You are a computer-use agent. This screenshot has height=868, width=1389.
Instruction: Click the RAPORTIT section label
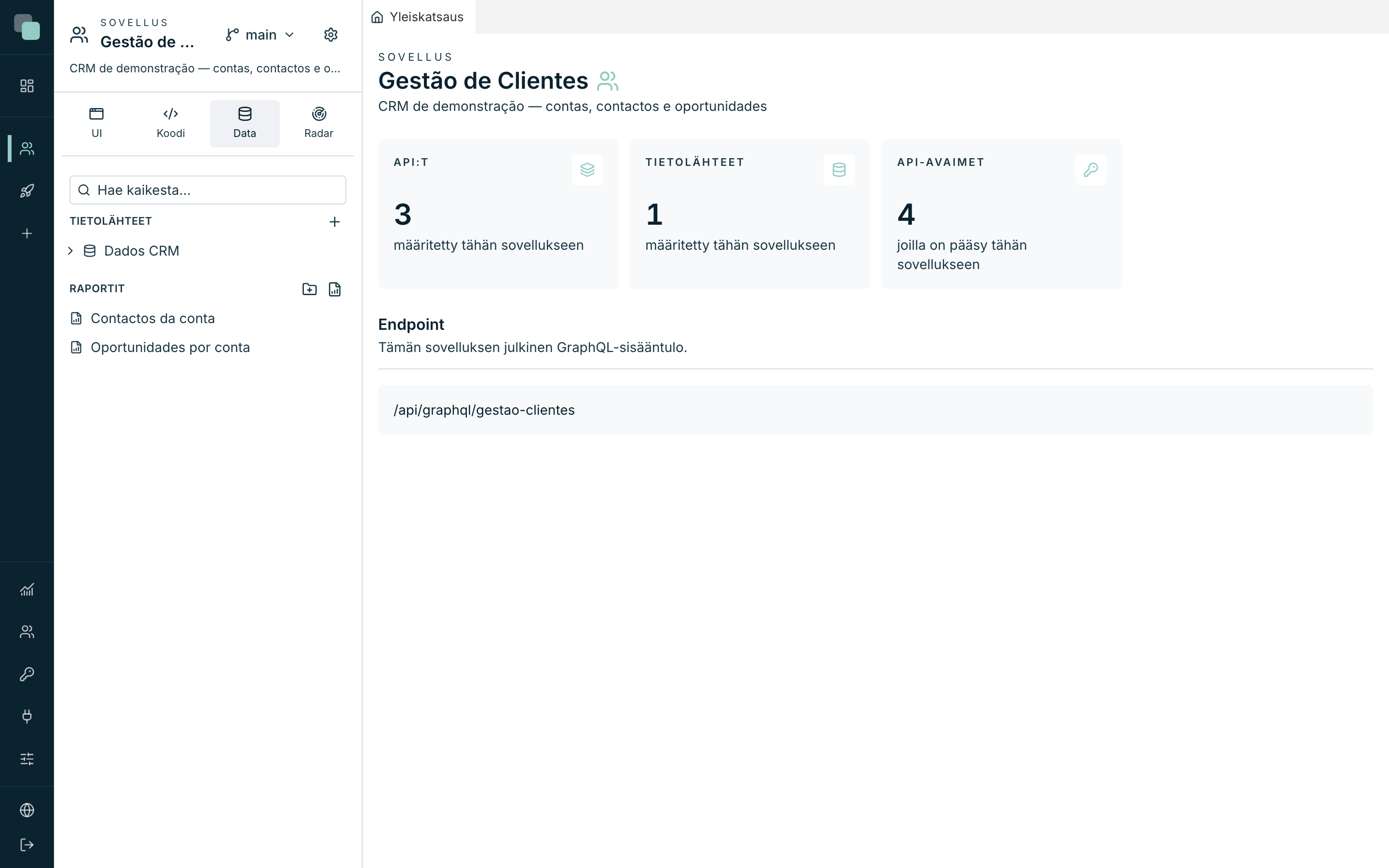pyautogui.click(x=97, y=289)
